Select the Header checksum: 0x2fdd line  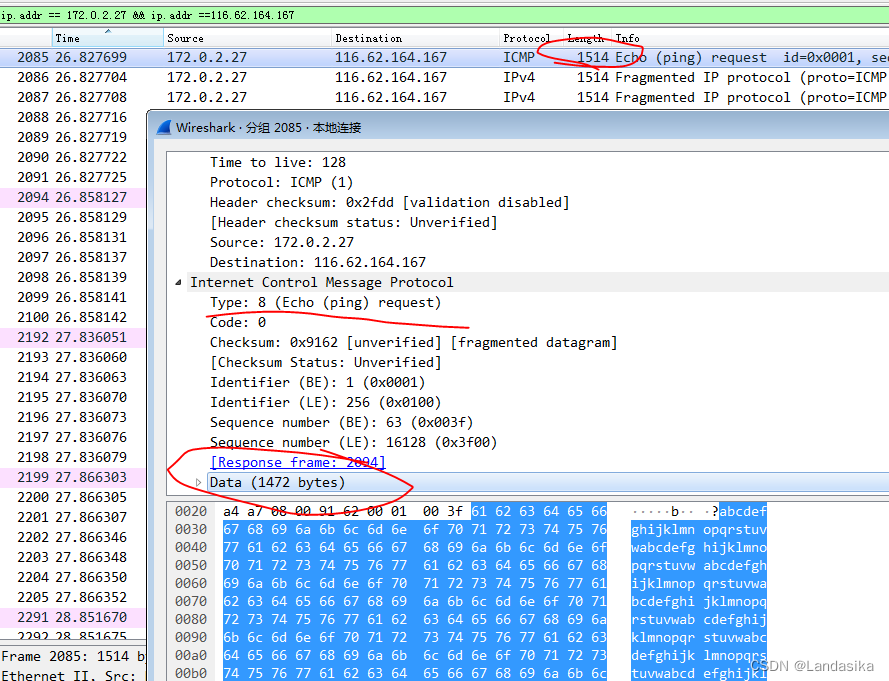(390, 202)
